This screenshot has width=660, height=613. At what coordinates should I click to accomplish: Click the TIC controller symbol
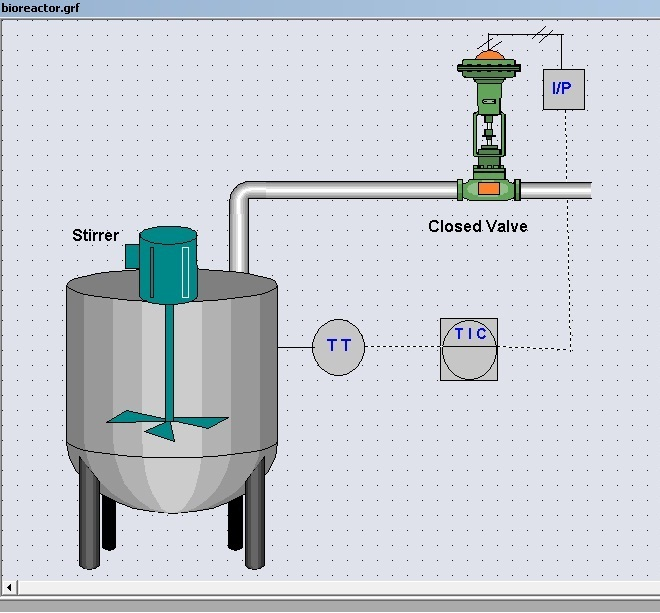tap(469, 349)
